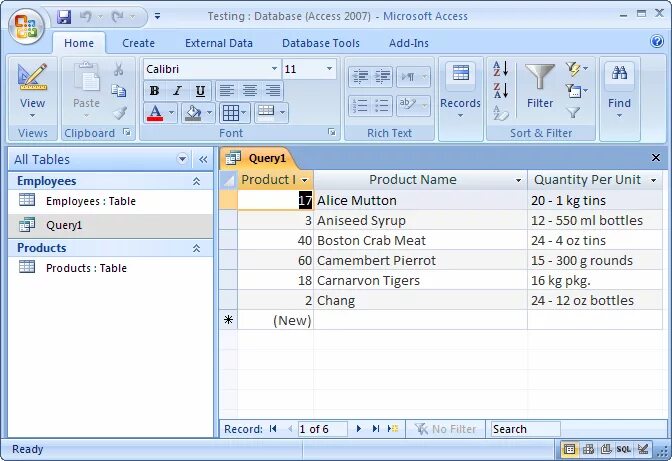Open the Database Tools tab

[321, 43]
